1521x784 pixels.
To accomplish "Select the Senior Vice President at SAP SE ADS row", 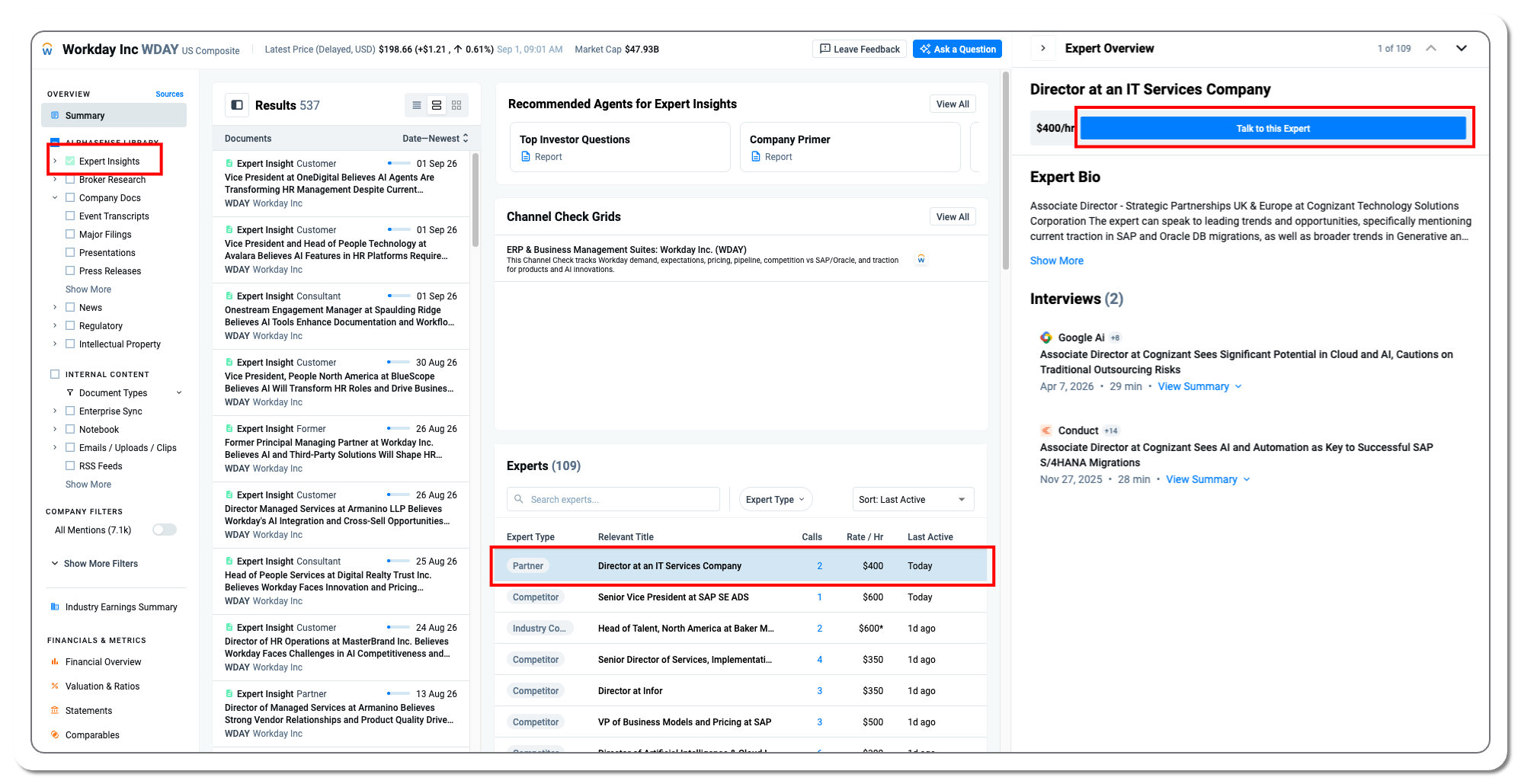I will (741, 597).
